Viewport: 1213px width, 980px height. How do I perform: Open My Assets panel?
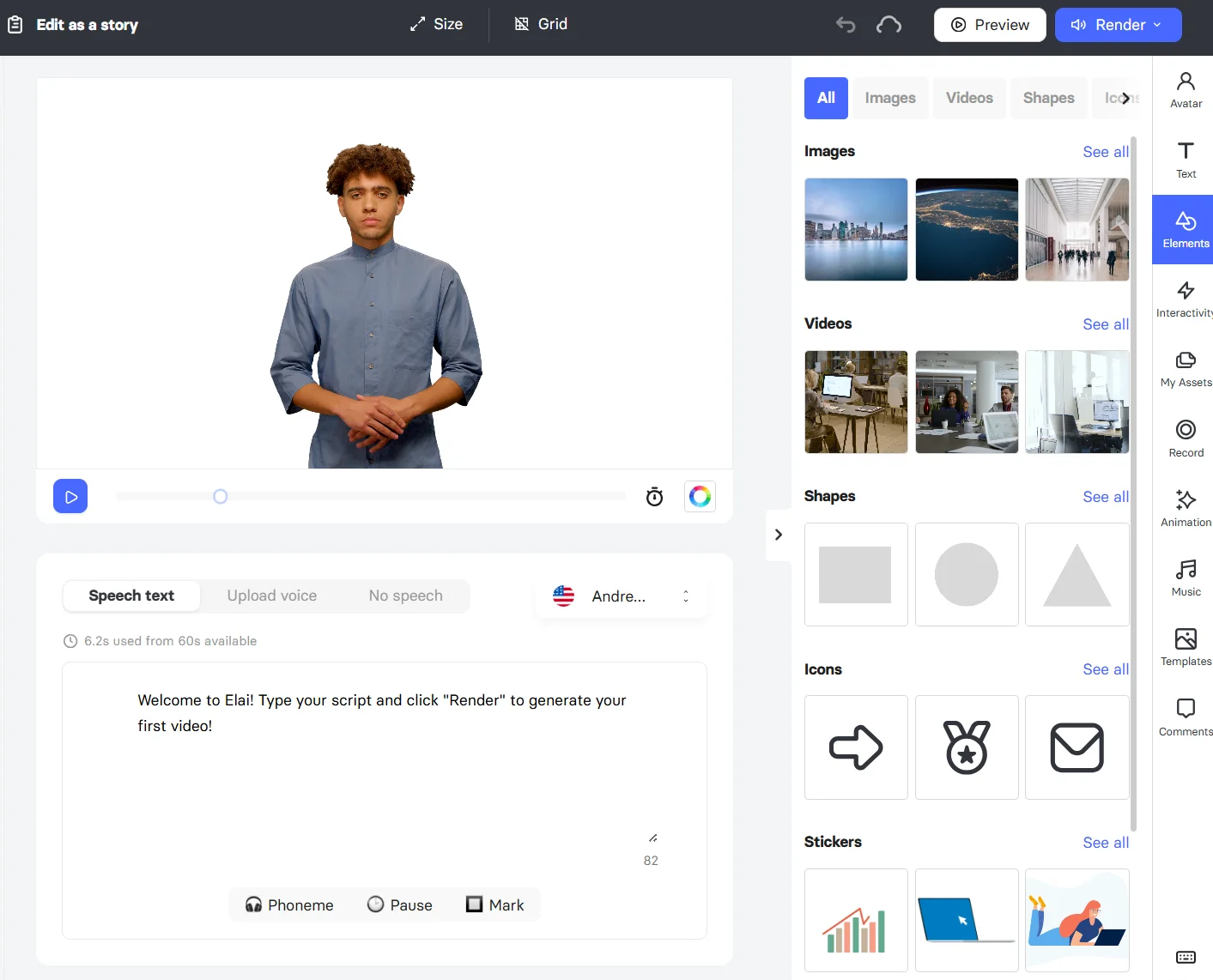[x=1186, y=369]
